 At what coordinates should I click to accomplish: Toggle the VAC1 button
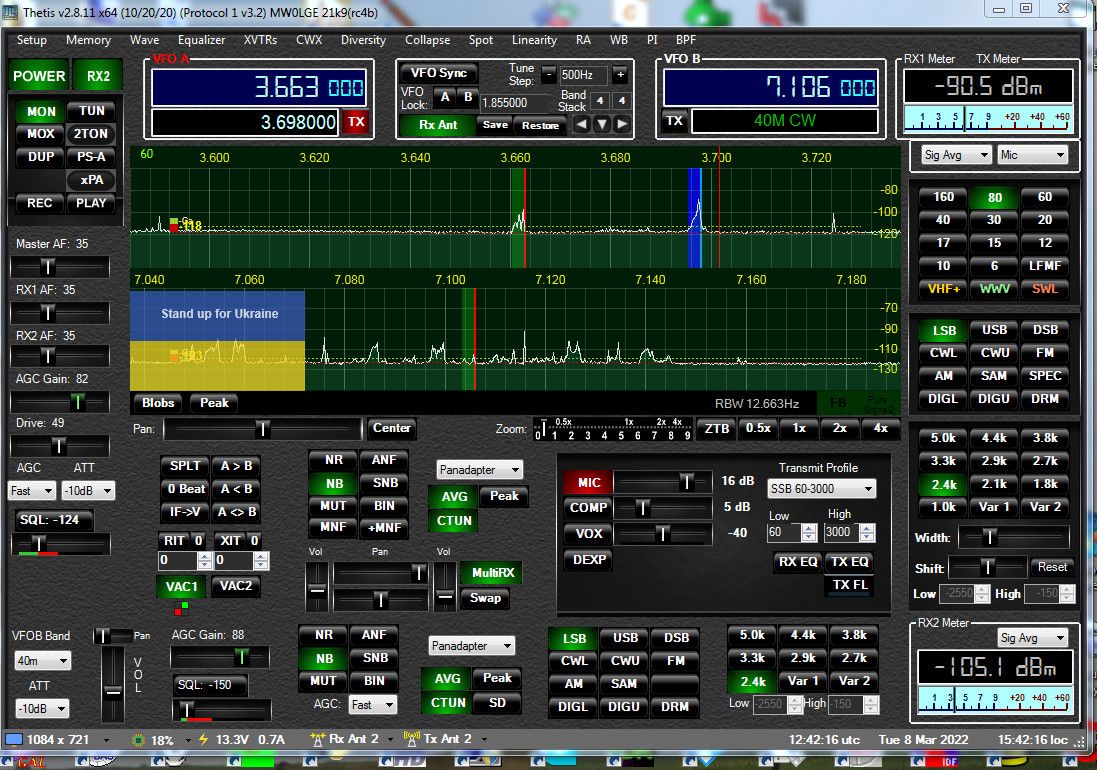pos(181,586)
